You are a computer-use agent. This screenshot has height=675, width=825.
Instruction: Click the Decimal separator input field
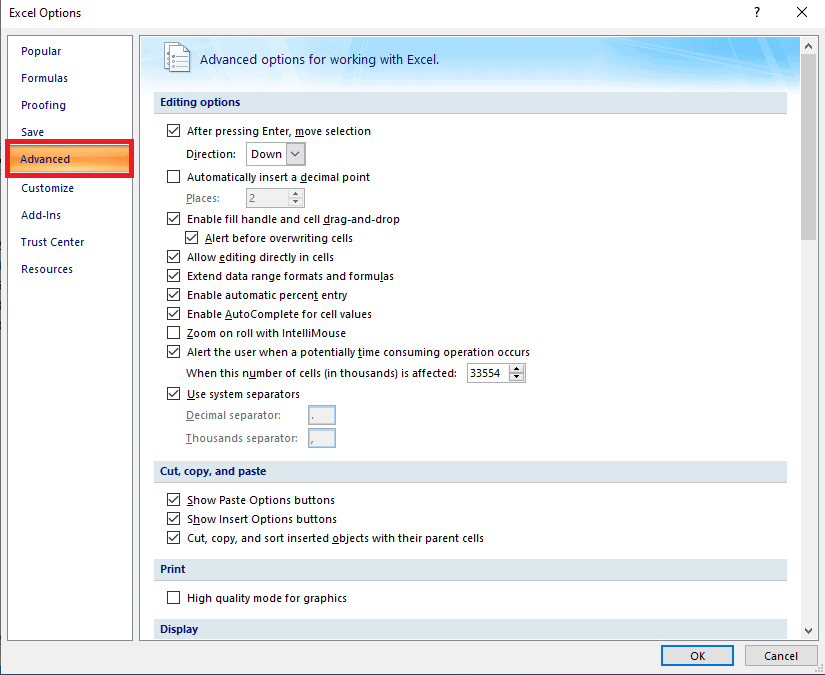coord(322,415)
